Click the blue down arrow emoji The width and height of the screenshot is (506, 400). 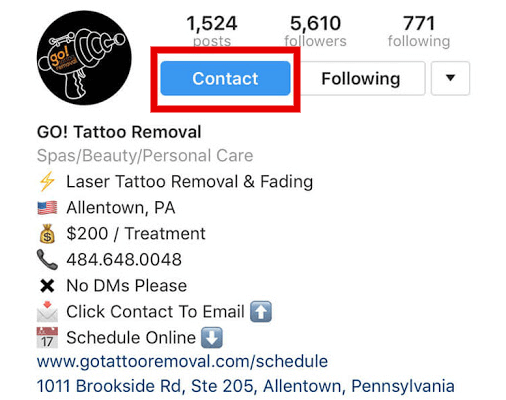pyautogui.click(x=212, y=338)
